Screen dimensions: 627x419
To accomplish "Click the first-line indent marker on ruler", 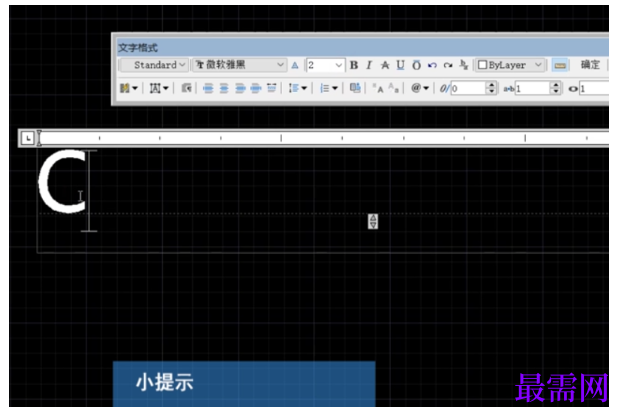I will click(x=39, y=134).
